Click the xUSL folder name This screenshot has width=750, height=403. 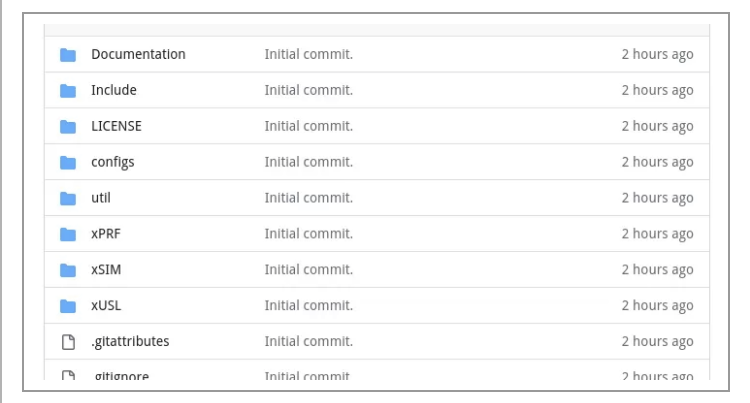(x=108, y=306)
